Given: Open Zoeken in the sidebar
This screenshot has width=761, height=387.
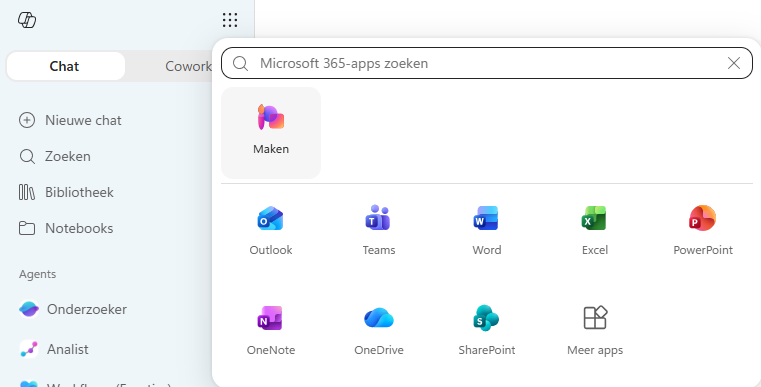Looking at the screenshot, I should pyautogui.click(x=55, y=156).
